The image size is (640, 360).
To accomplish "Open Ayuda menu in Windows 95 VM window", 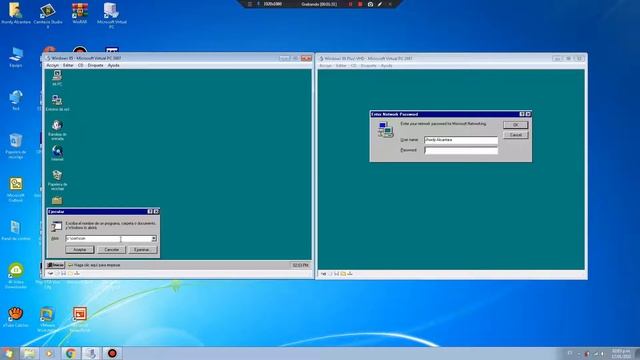I will [113, 65].
